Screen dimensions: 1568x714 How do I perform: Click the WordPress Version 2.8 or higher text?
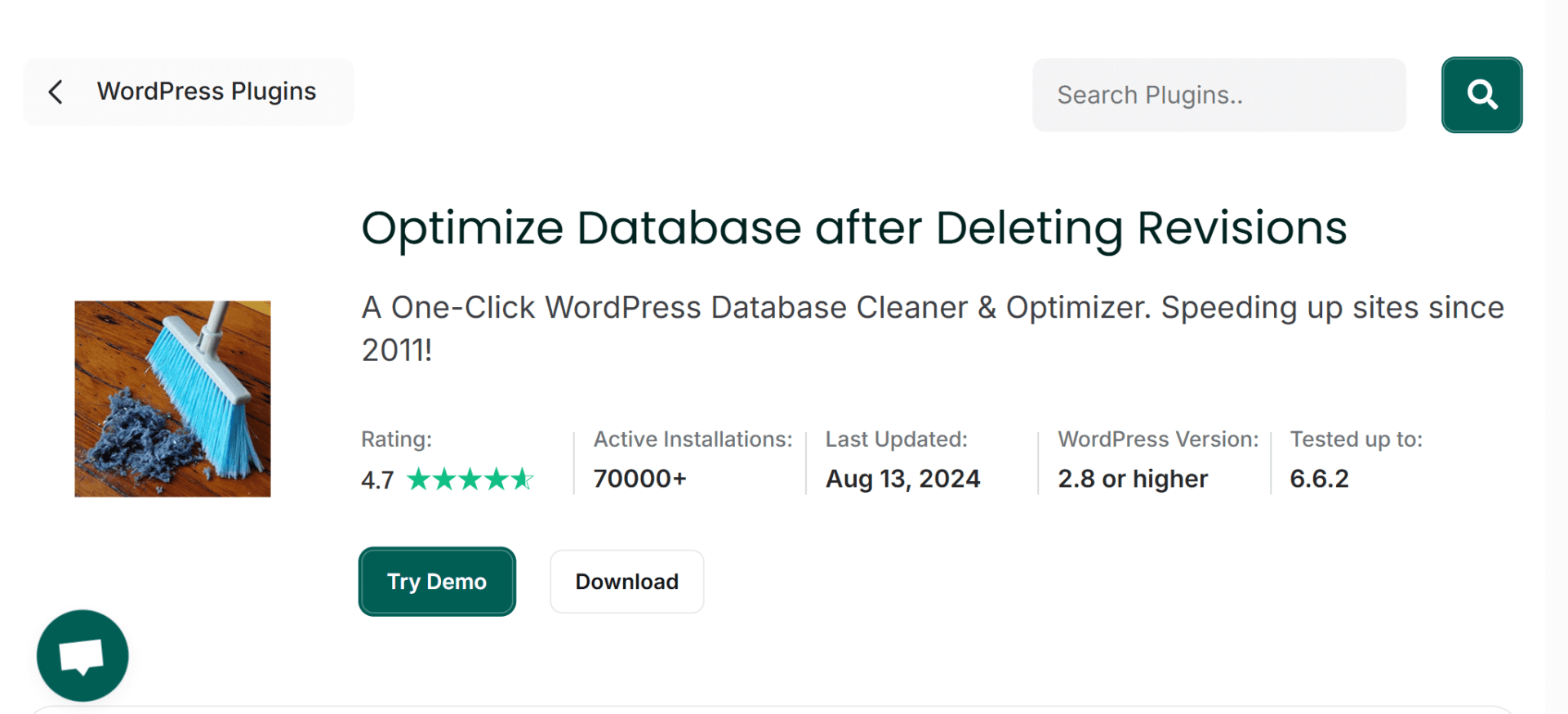[x=1132, y=478]
